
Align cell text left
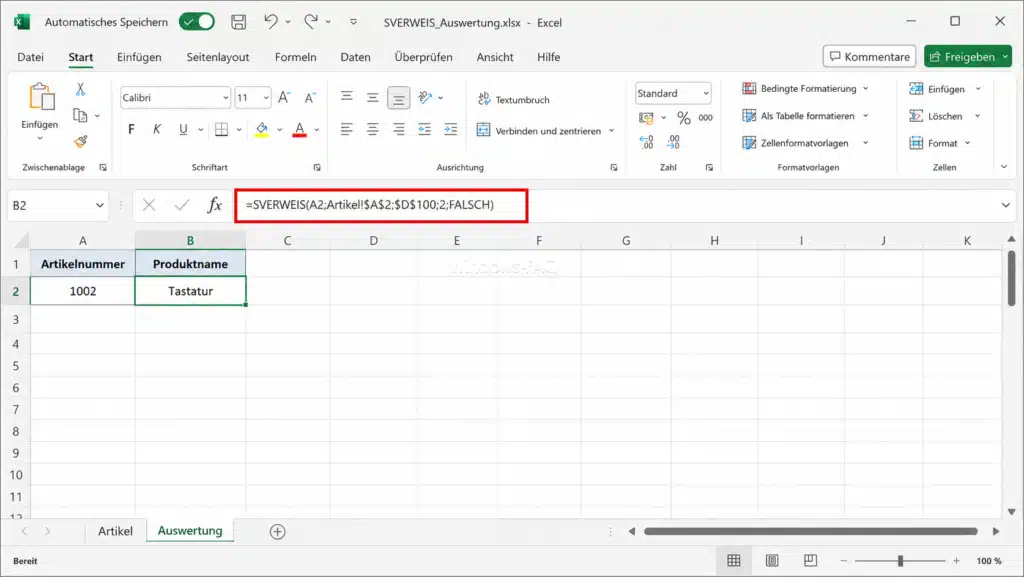(x=347, y=129)
